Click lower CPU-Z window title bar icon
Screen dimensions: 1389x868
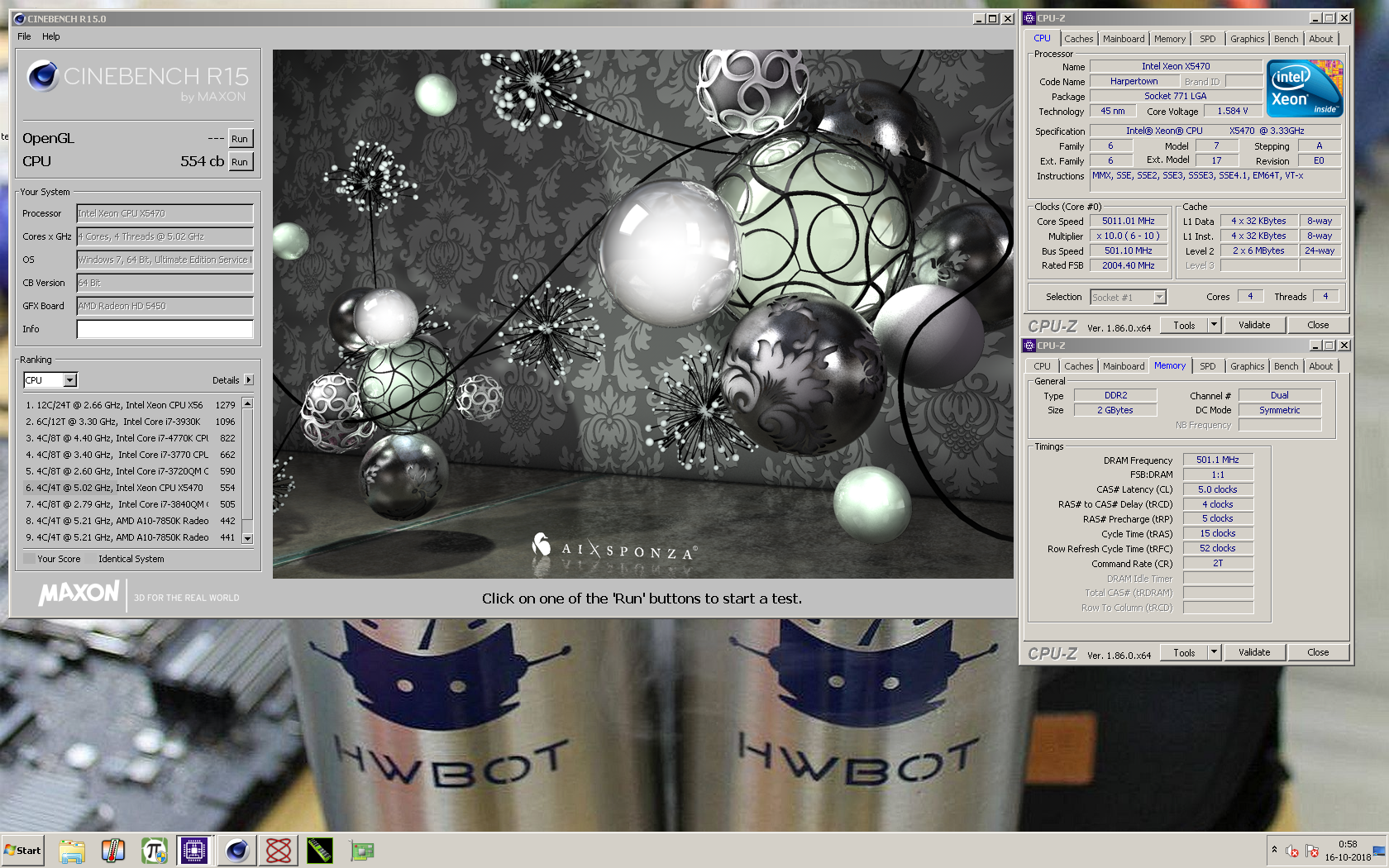[x=1029, y=346]
